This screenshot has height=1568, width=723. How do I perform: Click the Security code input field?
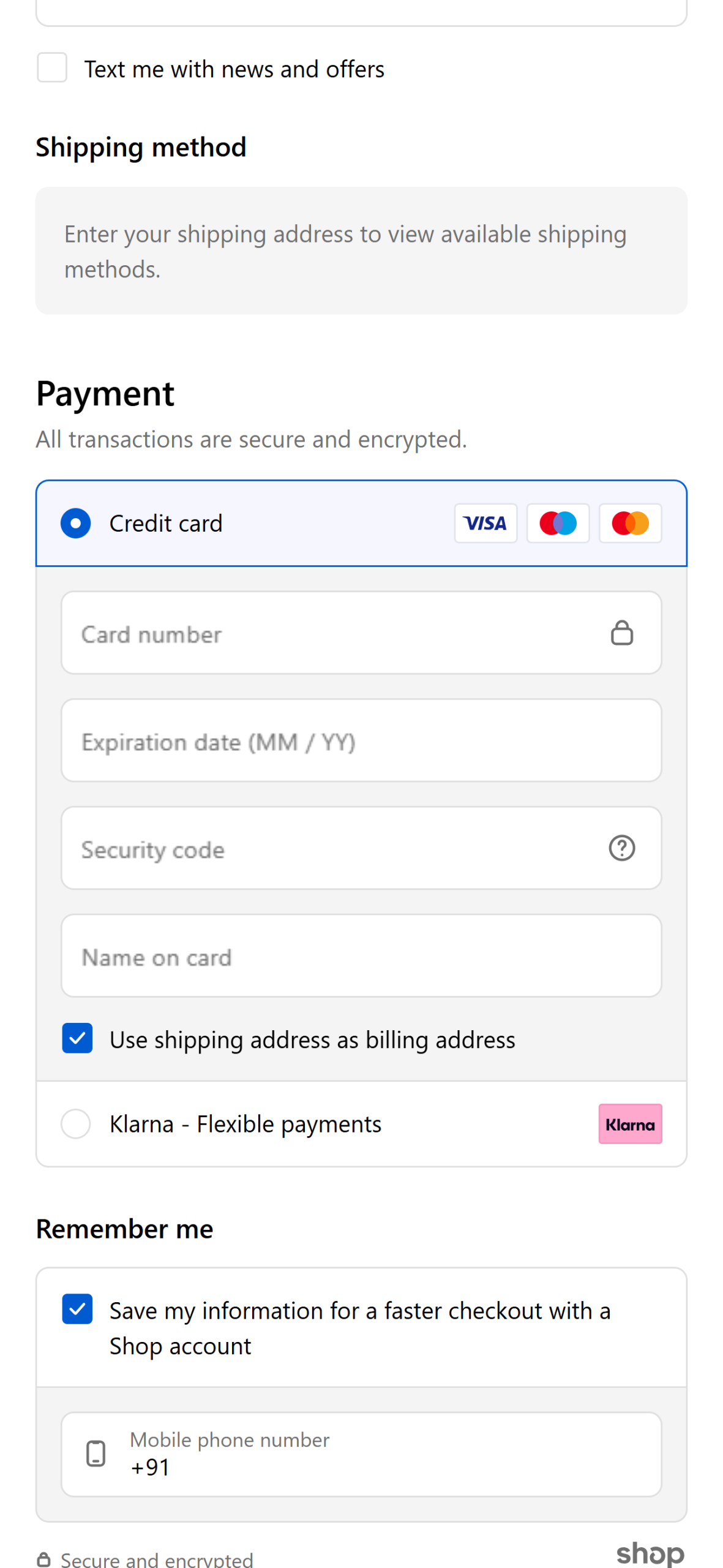click(337, 848)
